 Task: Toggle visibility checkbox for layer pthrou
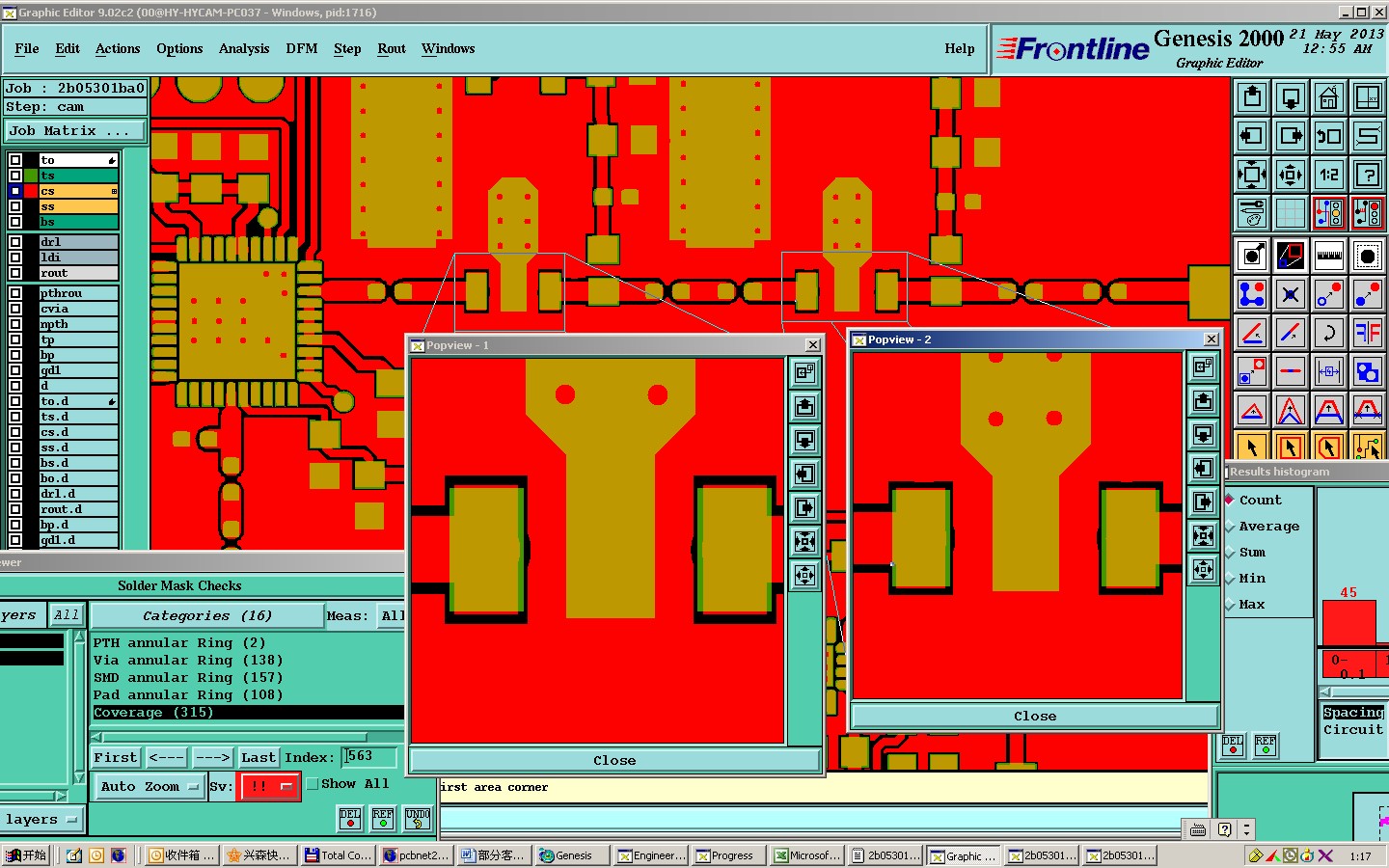coord(15,293)
